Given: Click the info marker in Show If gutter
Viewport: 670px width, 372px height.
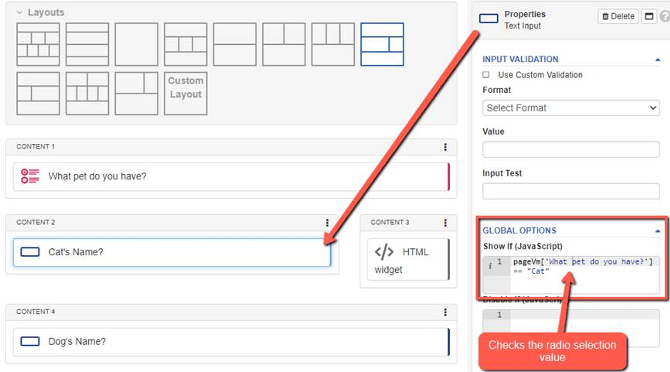Looking at the screenshot, I should (x=490, y=266).
